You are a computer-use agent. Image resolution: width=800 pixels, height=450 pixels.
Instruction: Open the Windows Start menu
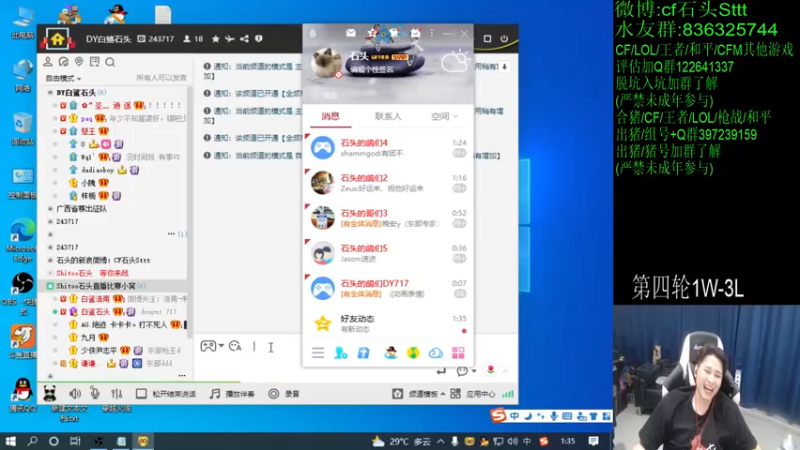[10, 441]
